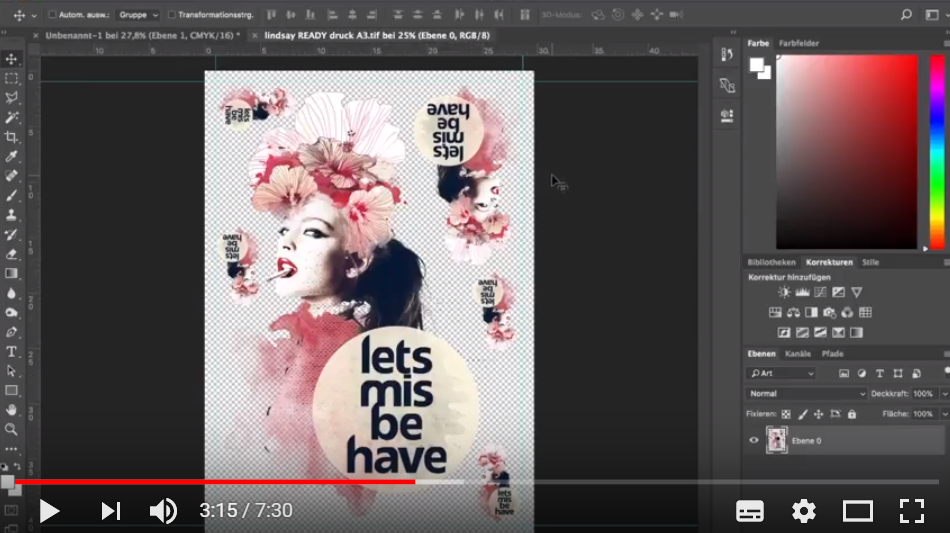
Task: Select the Rectangle shape tool
Action: click(x=12, y=390)
